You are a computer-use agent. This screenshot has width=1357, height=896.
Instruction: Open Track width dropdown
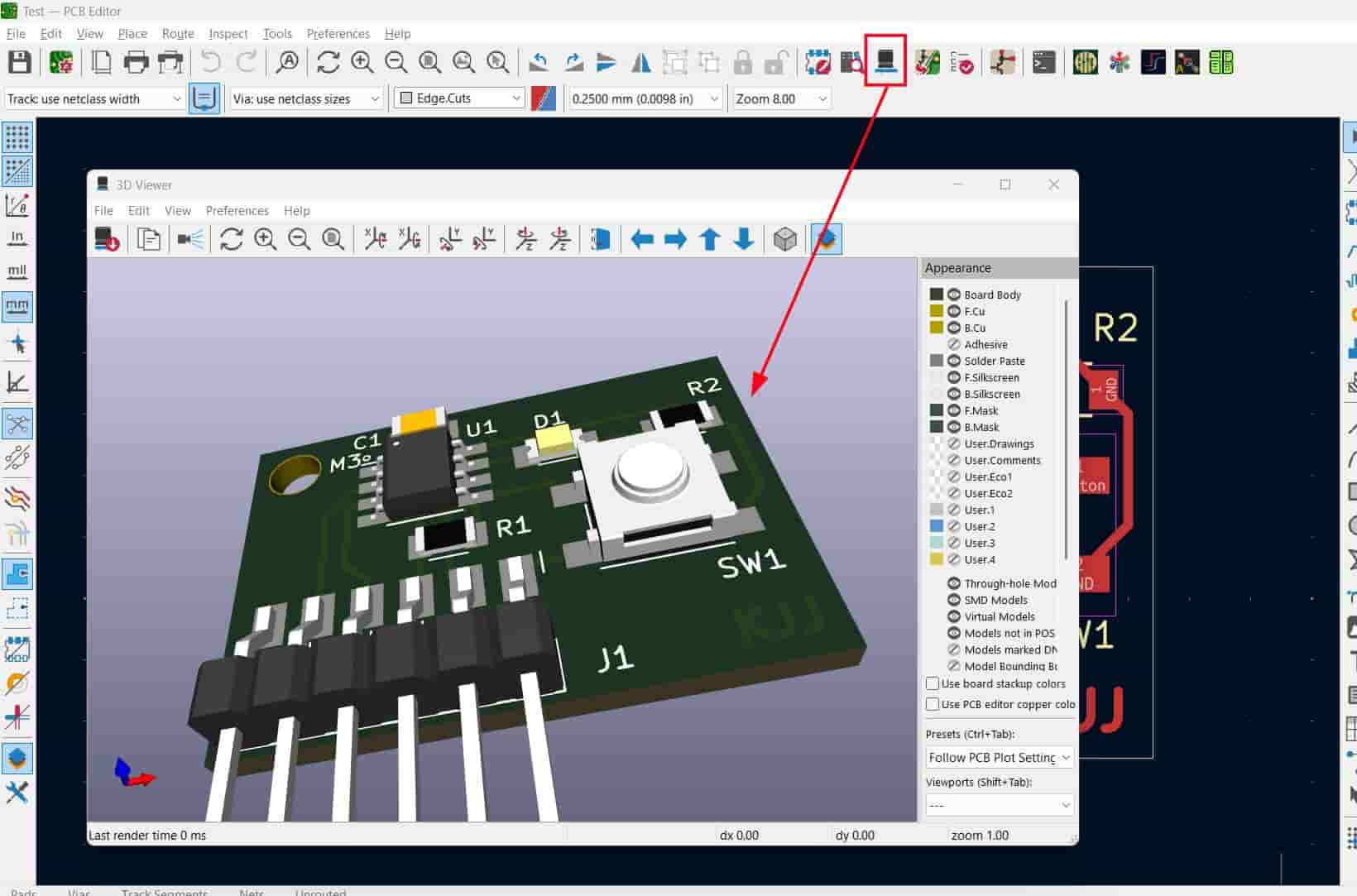94,98
